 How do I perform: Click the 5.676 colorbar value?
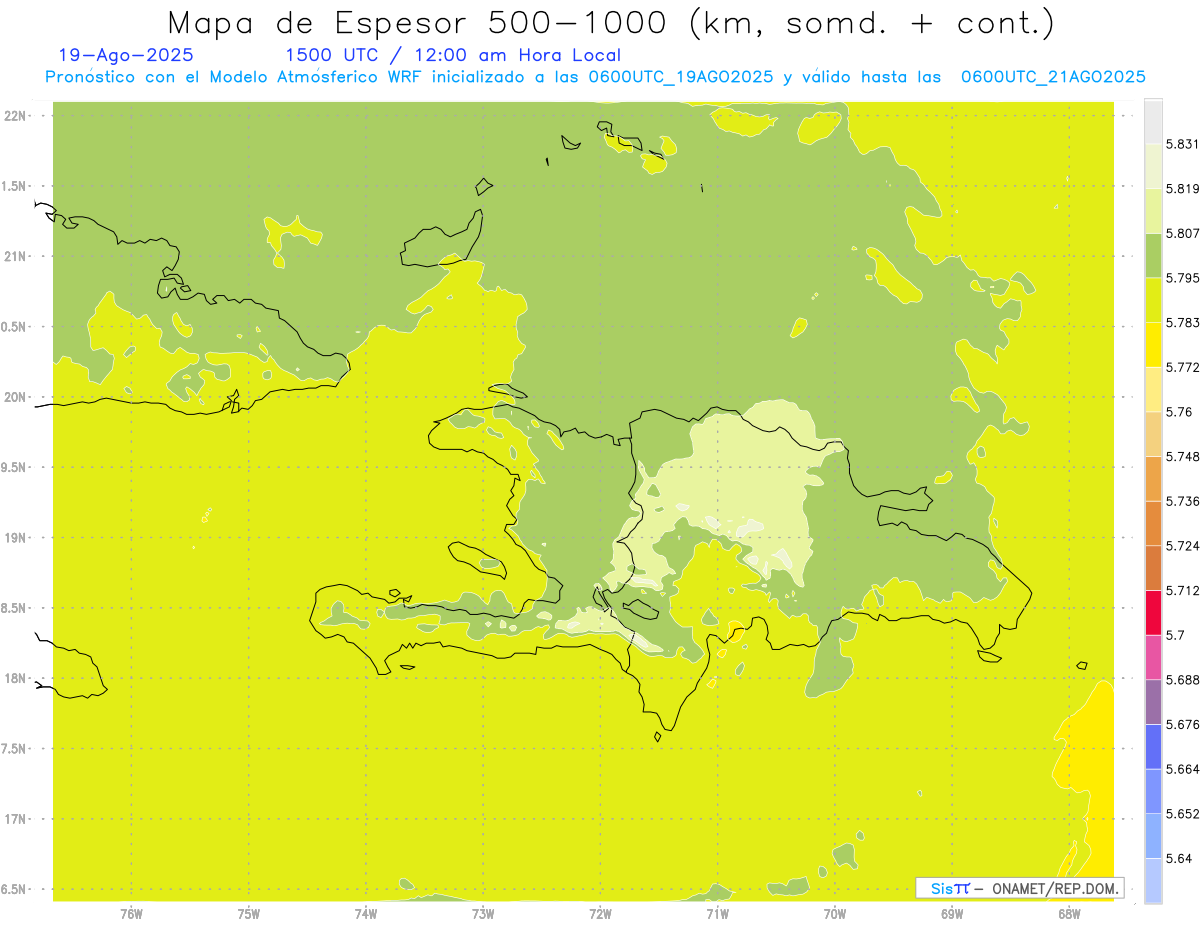(1184, 725)
